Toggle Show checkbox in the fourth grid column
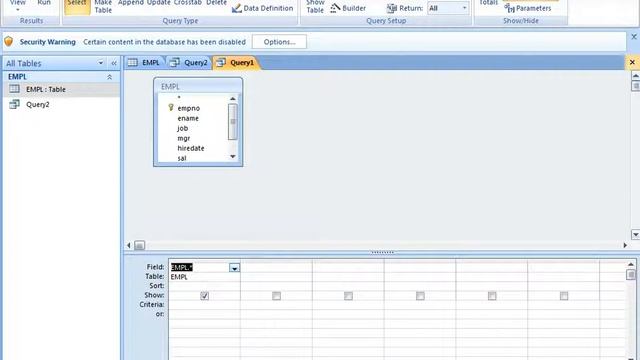Viewport: 640px width, 360px height. (420, 296)
